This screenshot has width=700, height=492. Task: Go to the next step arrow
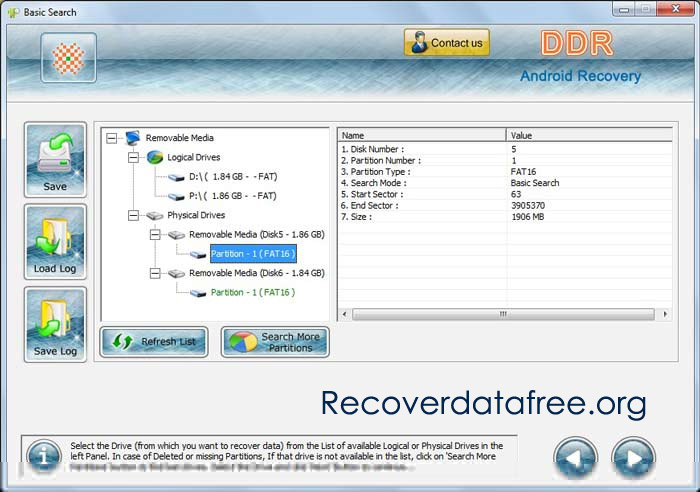point(633,458)
